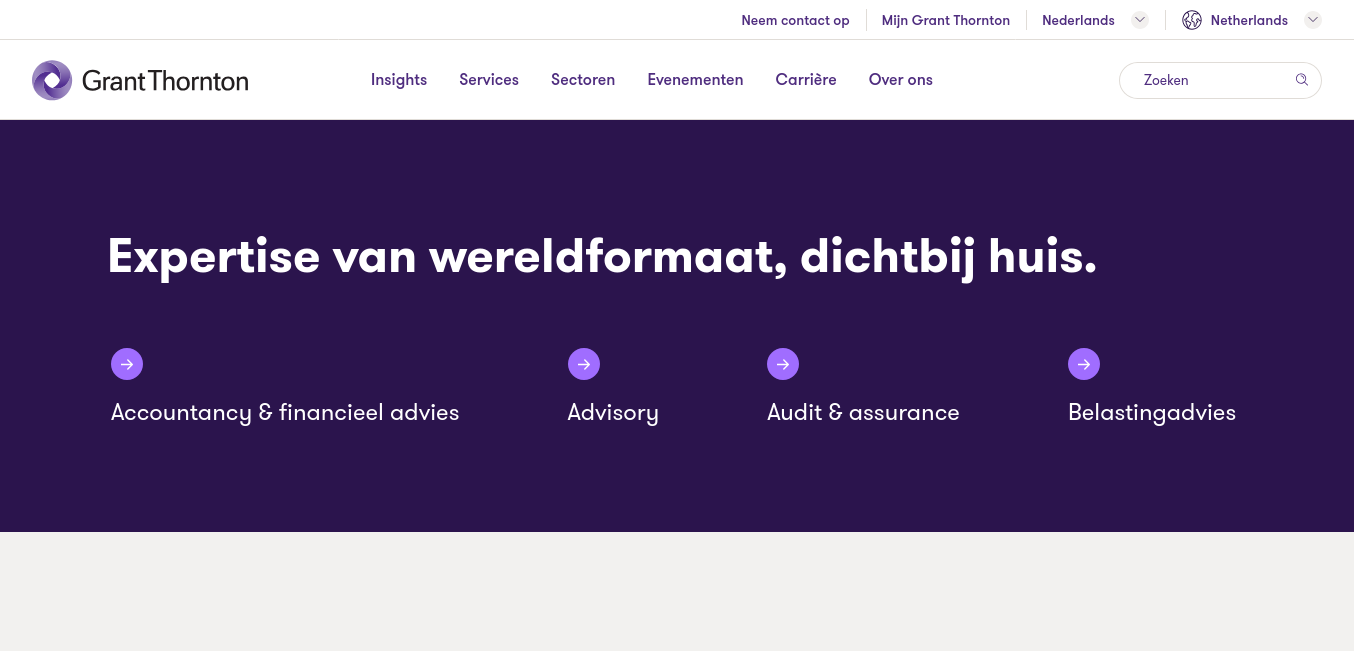Image resolution: width=1366 pixels, height=651 pixels.
Task: Open the Services menu
Action: (x=489, y=80)
